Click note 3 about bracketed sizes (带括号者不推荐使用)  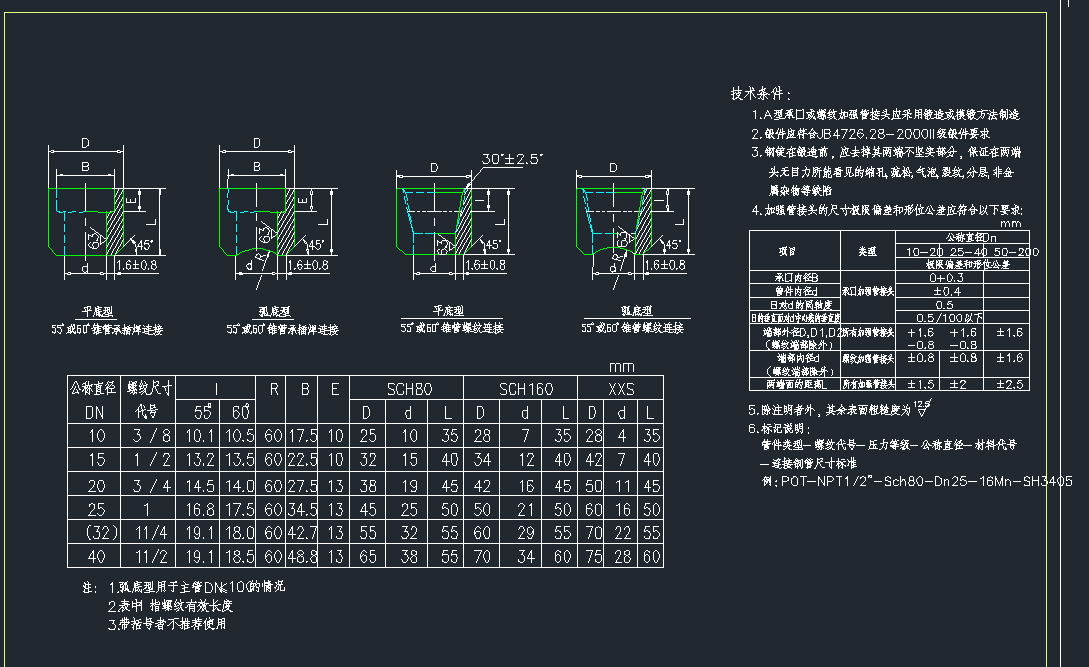click(x=166, y=624)
